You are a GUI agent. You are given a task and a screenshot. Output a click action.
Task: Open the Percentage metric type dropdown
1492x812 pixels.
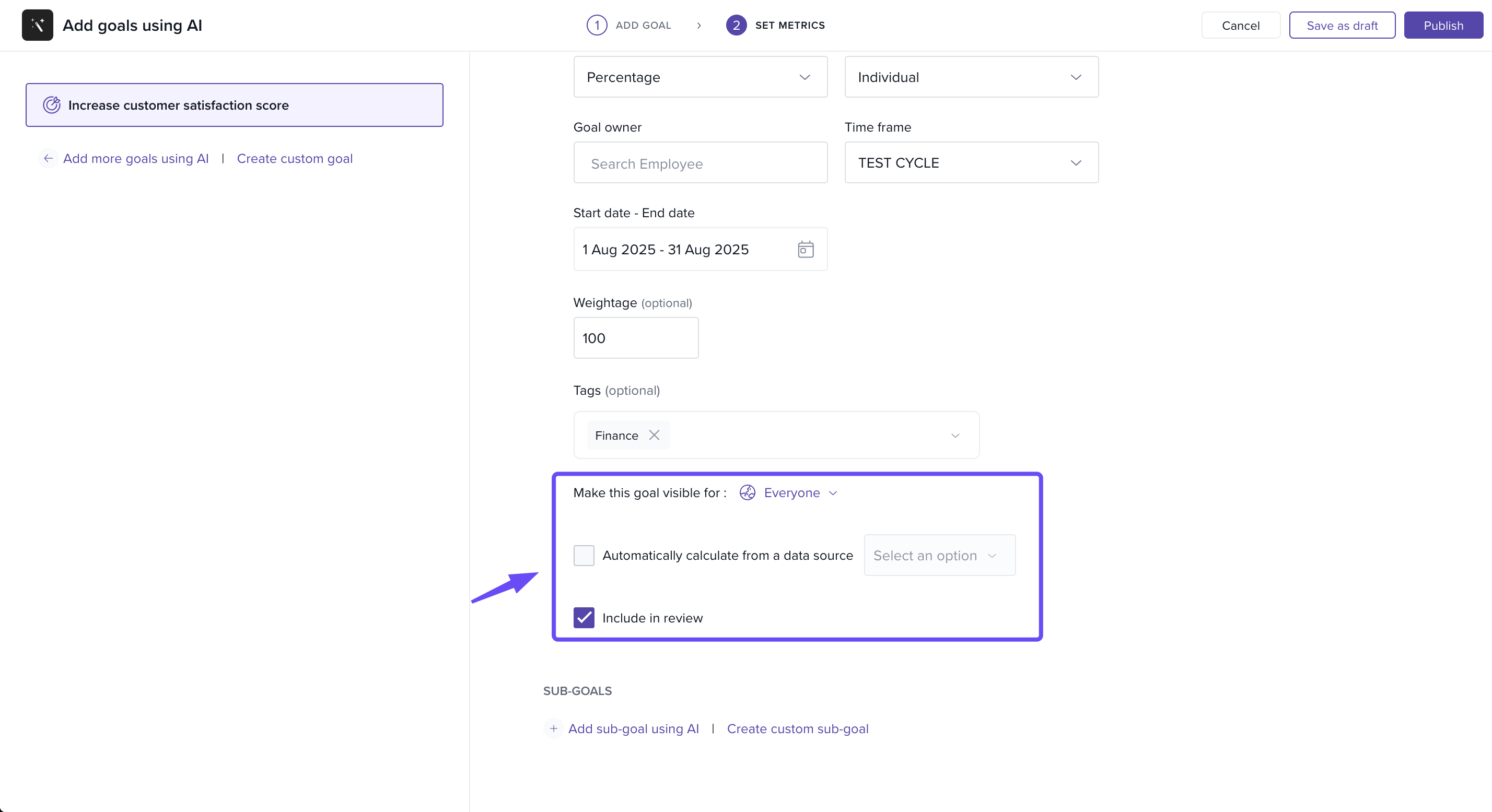tap(700, 77)
